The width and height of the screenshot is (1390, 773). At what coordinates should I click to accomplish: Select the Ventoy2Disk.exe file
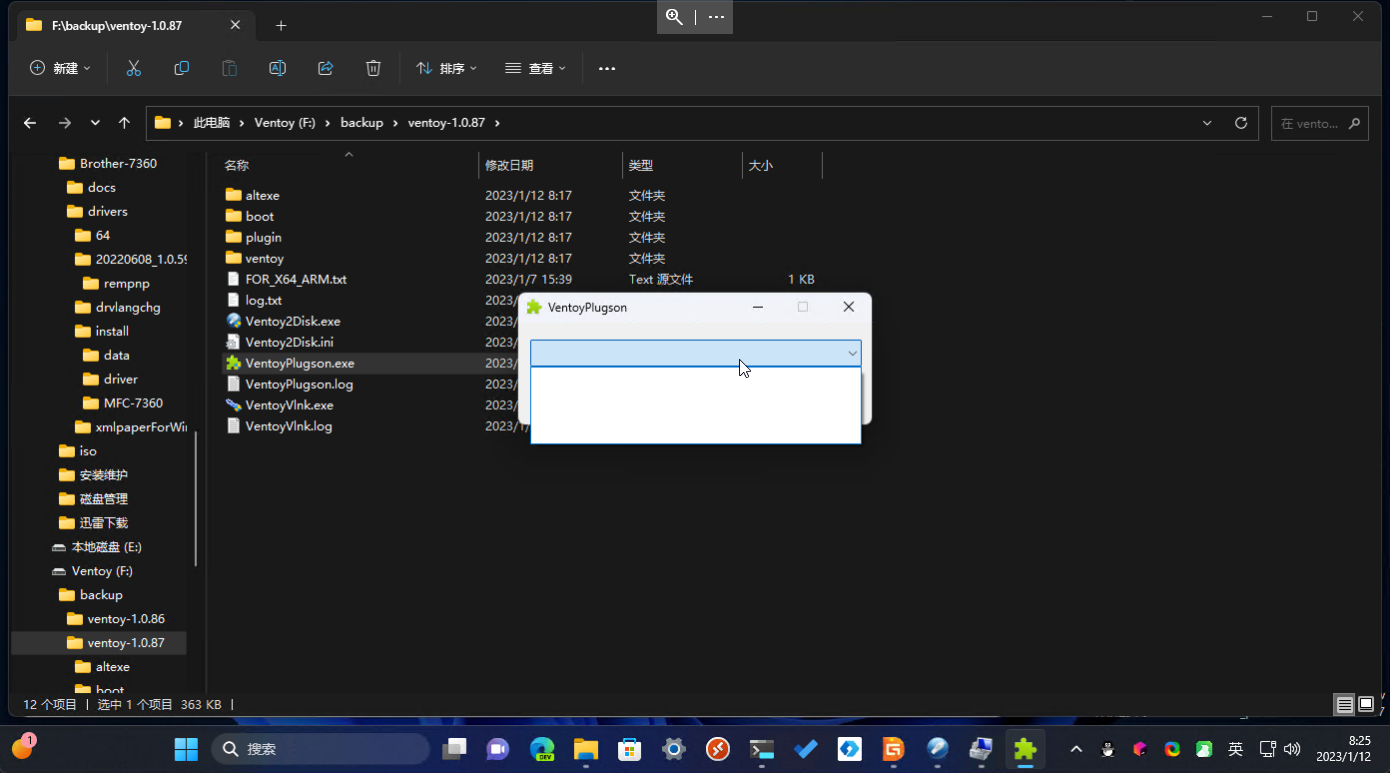293,321
